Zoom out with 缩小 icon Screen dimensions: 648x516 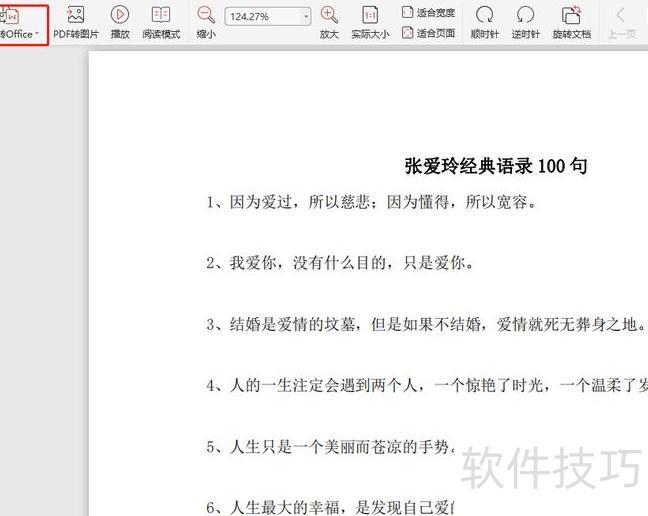(x=206, y=24)
